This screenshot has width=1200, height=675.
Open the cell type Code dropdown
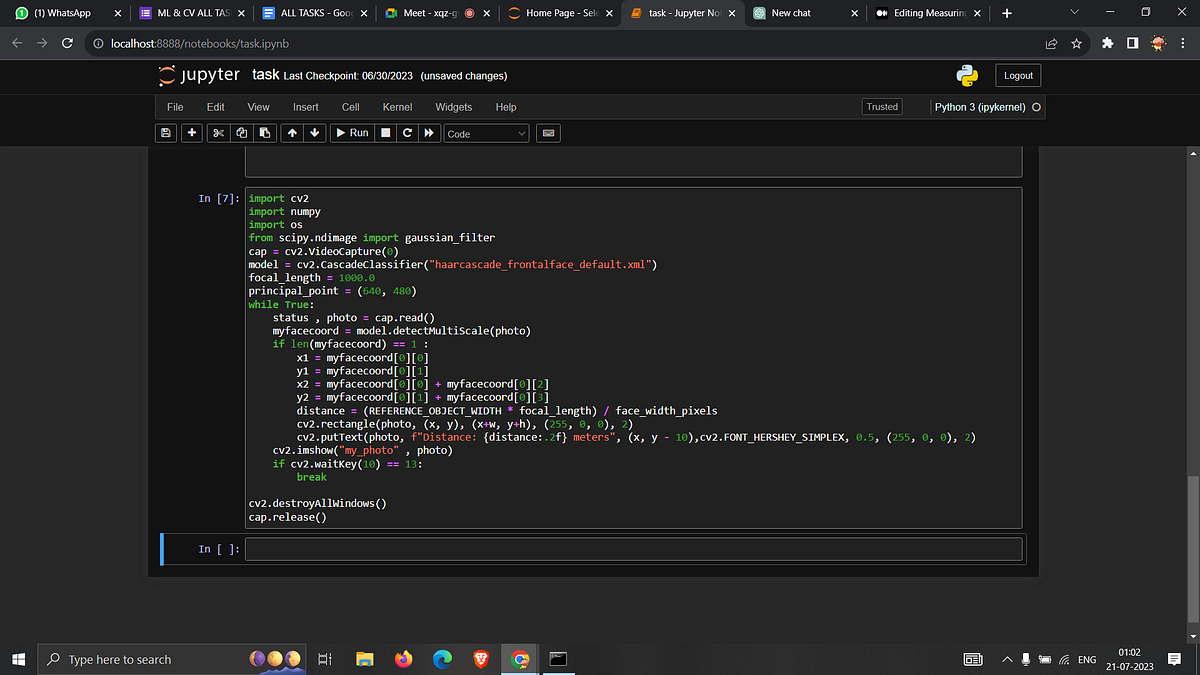(x=487, y=133)
